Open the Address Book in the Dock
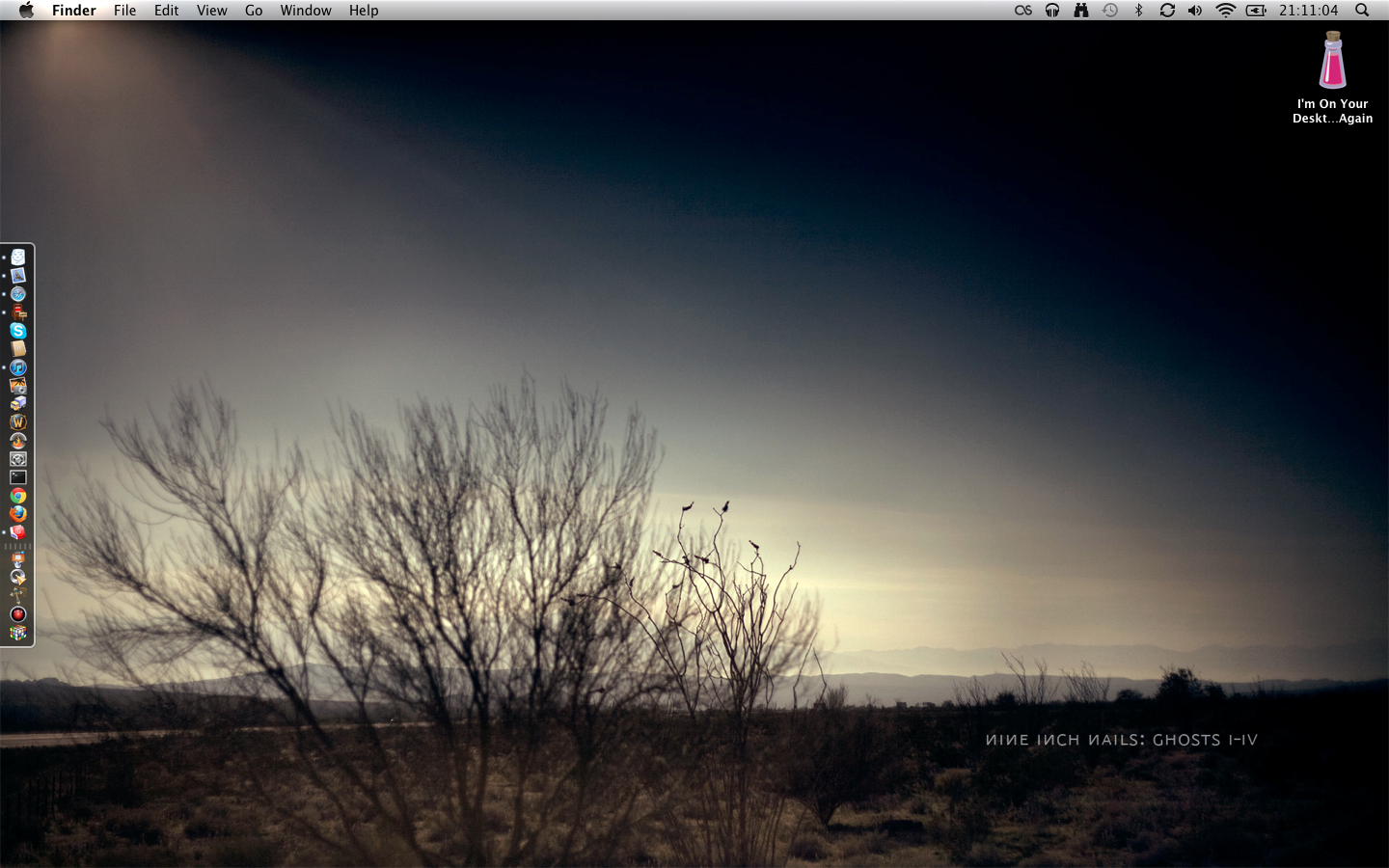 18,349
